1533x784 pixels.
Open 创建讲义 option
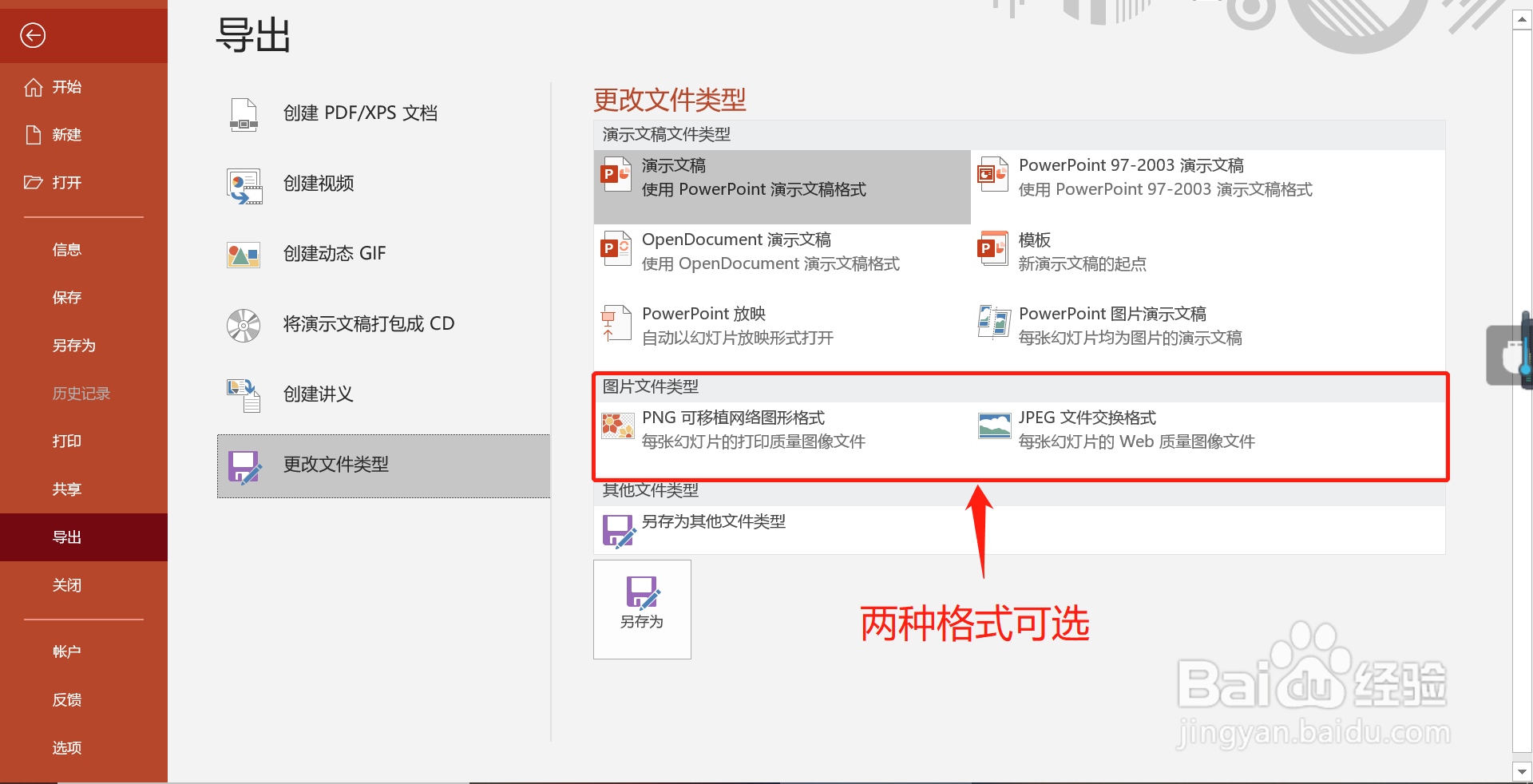318,394
